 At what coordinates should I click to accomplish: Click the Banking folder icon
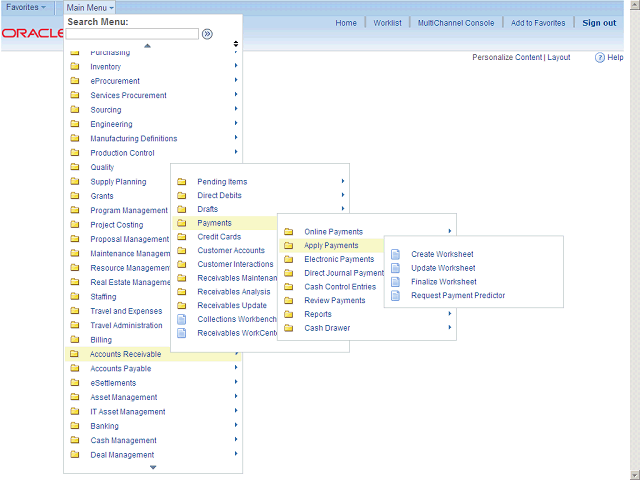pos(75,425)
